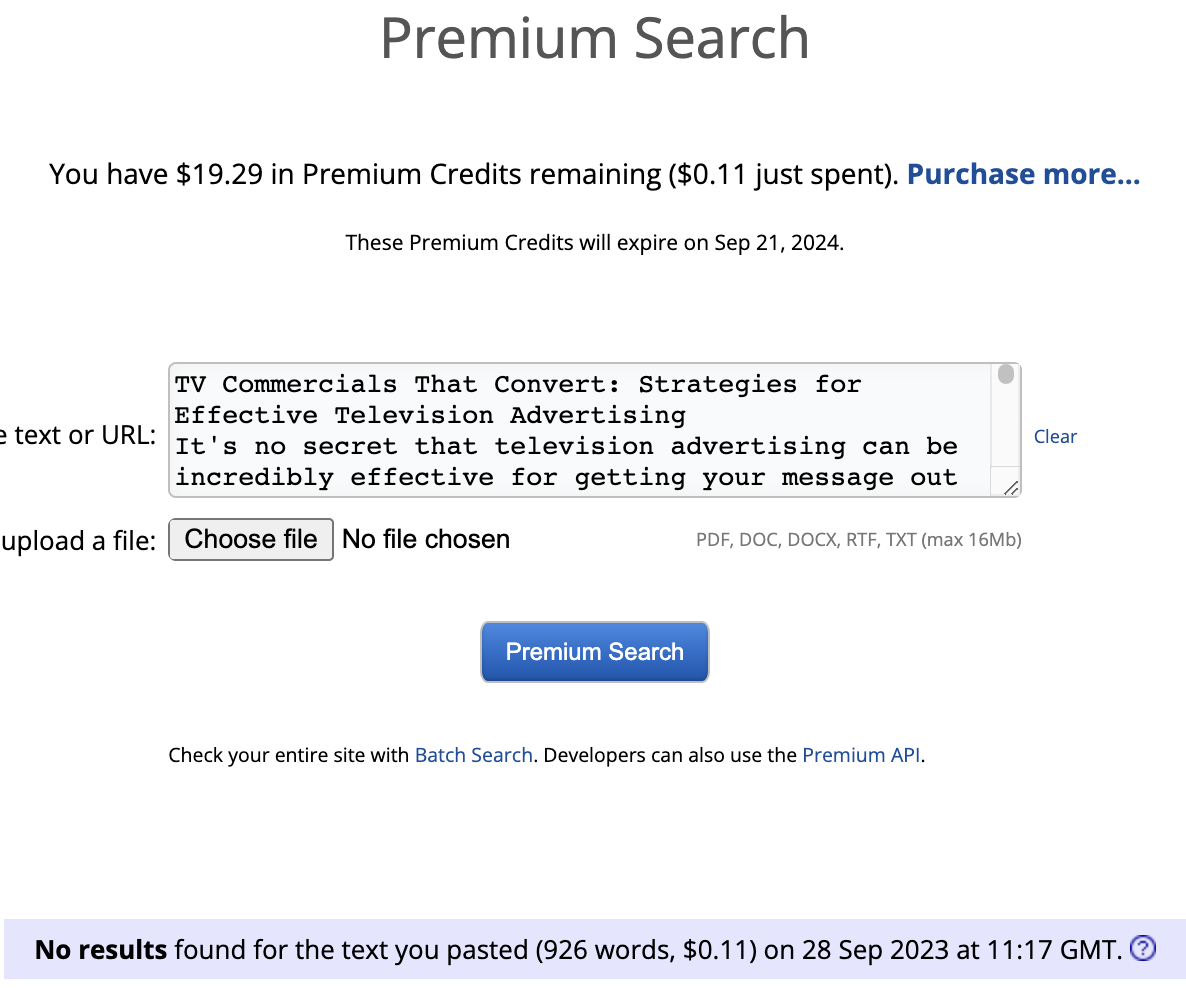Click the blue Premium Search button
The image size is (1186, 988).
click(x=594, y=652)
